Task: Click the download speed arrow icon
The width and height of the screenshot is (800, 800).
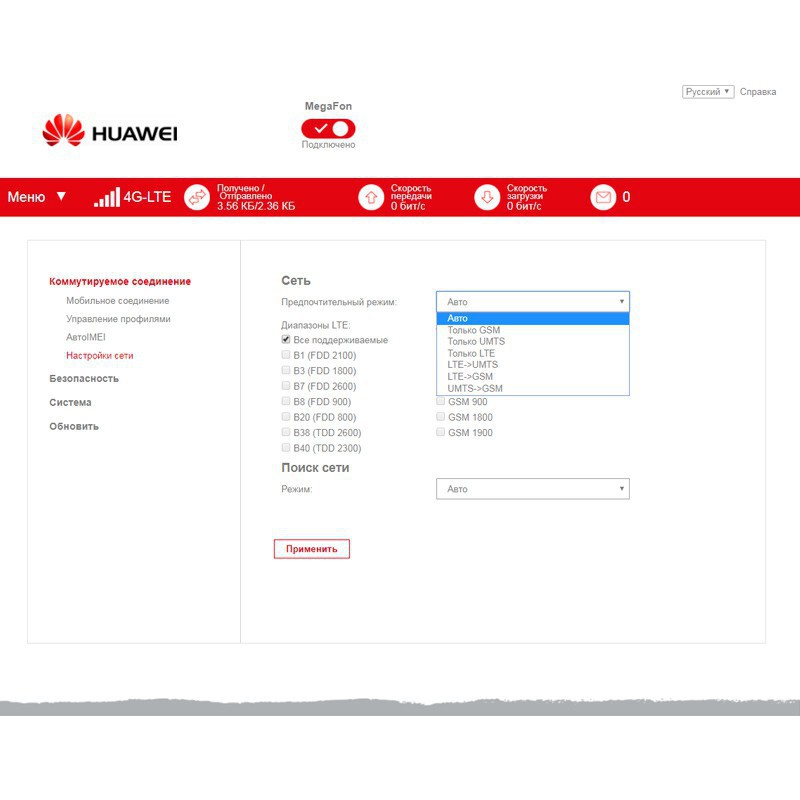Action: (x=487, y=197)
